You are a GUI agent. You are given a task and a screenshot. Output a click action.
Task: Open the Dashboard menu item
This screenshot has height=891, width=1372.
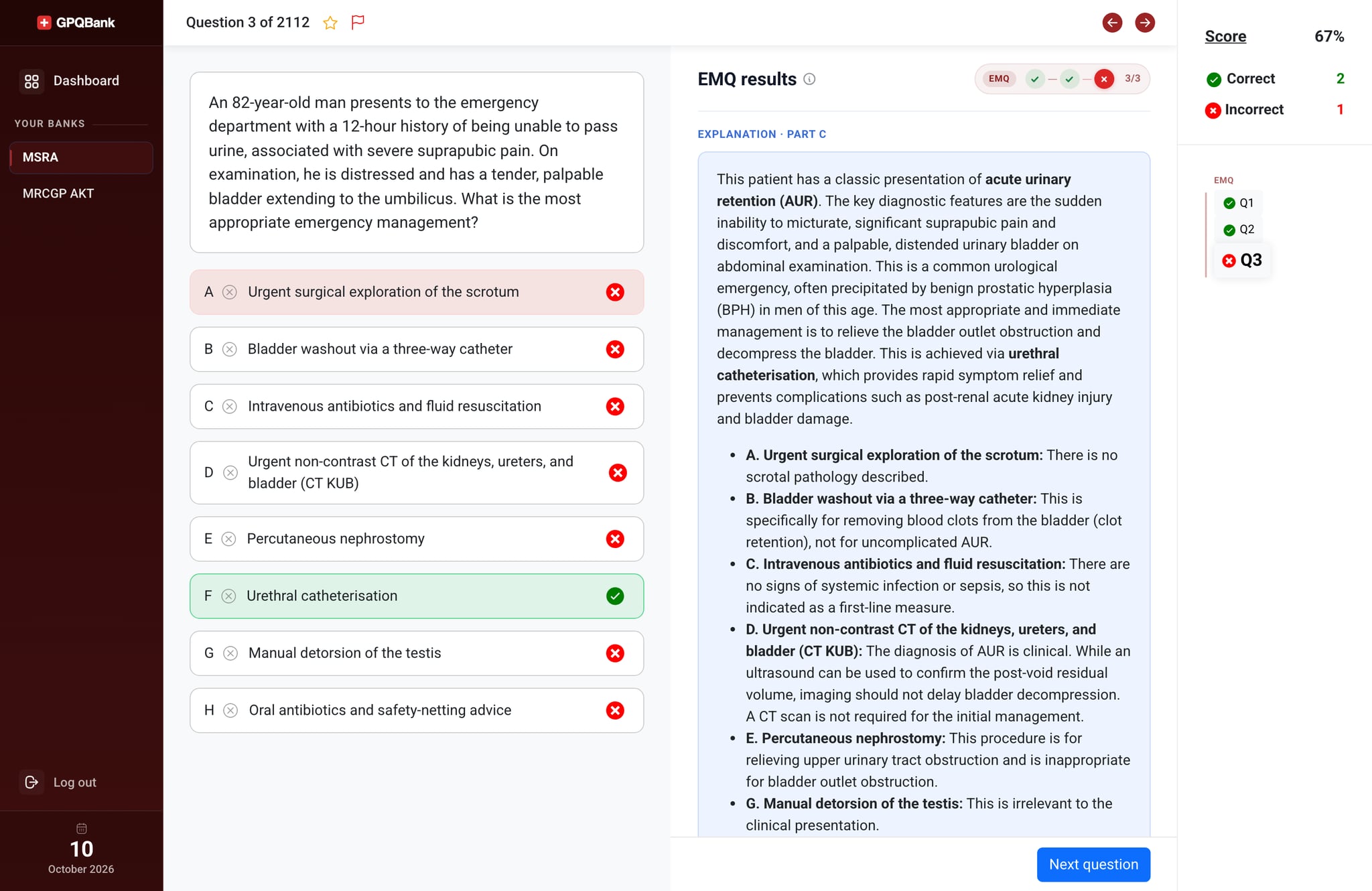[x=81, y=81]
